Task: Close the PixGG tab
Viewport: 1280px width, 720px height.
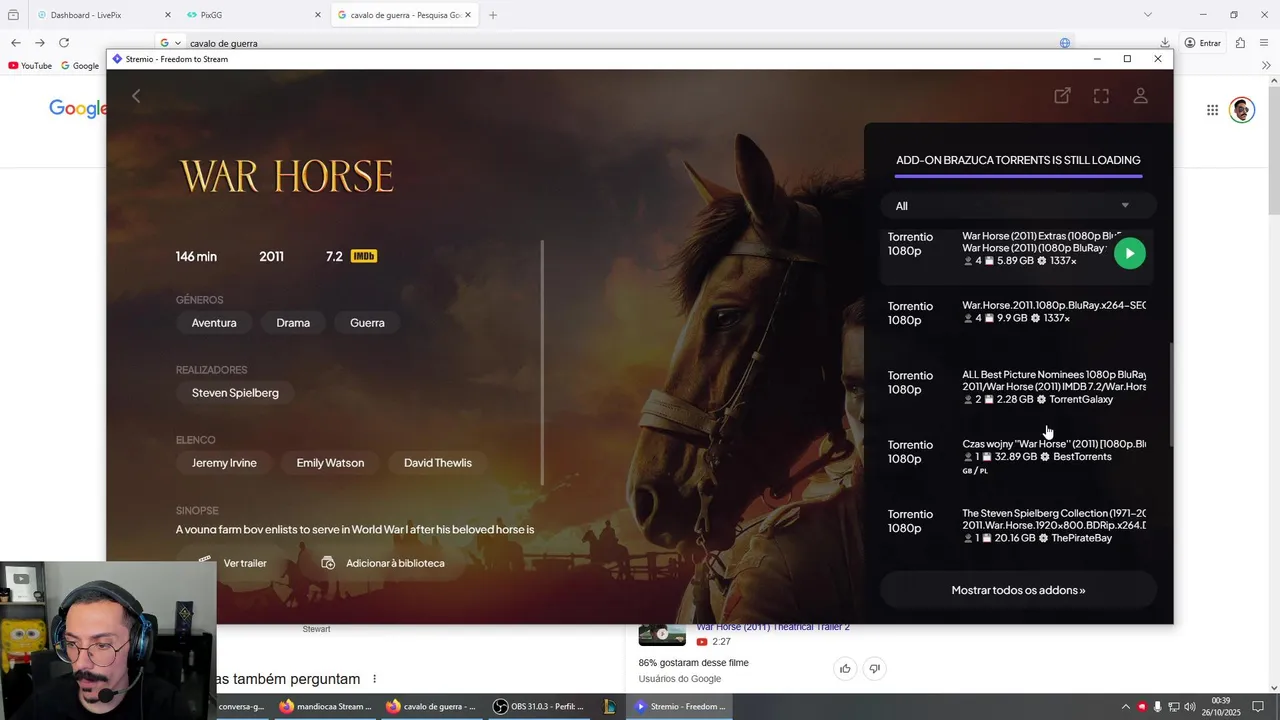Action: pyautogui.click(x=318, y=15)
